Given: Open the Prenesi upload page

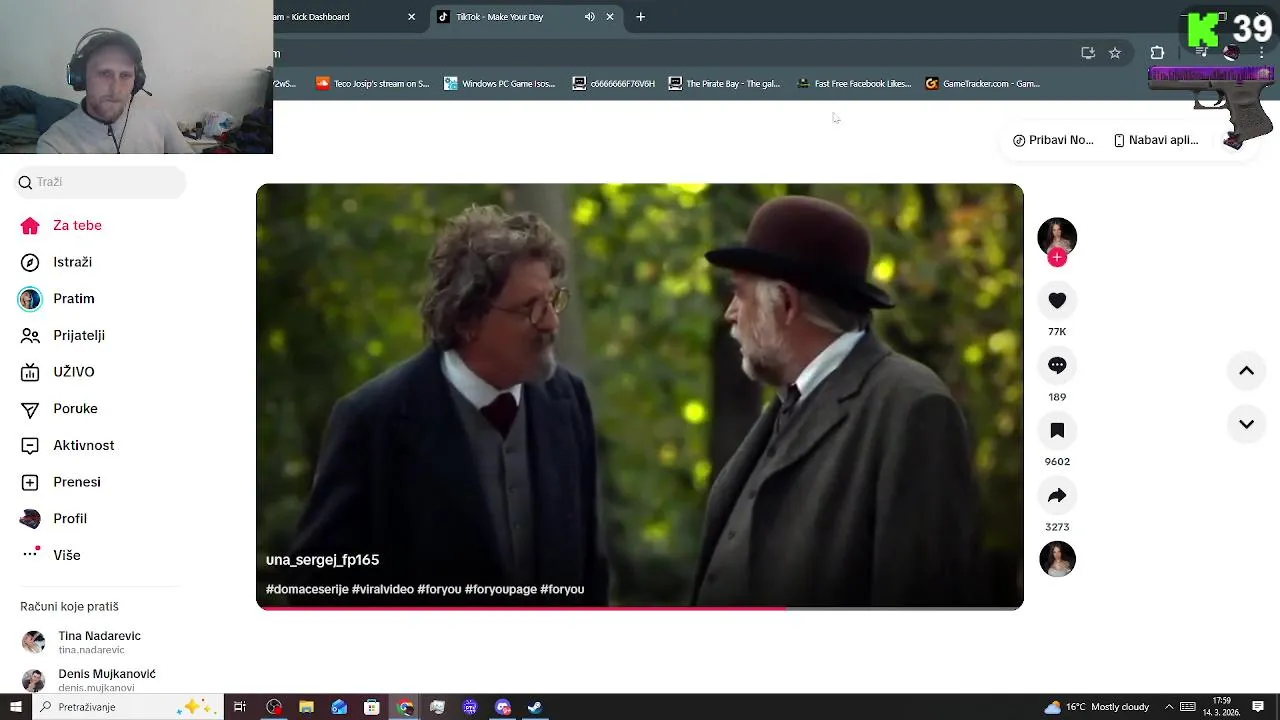Looking at the screenshot, I should 61,482.
